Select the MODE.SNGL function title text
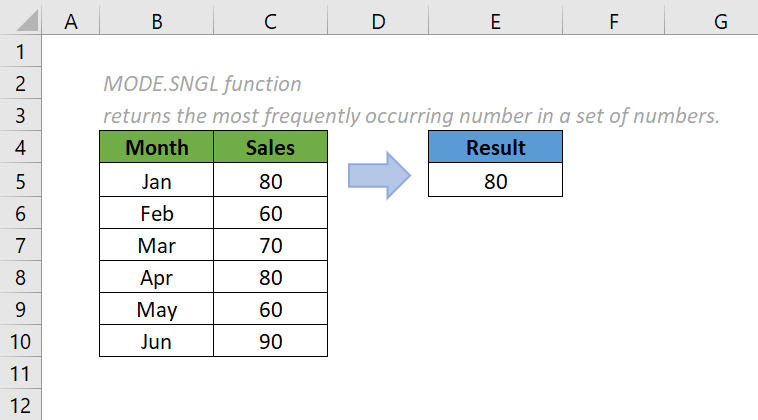Viewport: 758px width, 420px height. [x=202, y=84]
